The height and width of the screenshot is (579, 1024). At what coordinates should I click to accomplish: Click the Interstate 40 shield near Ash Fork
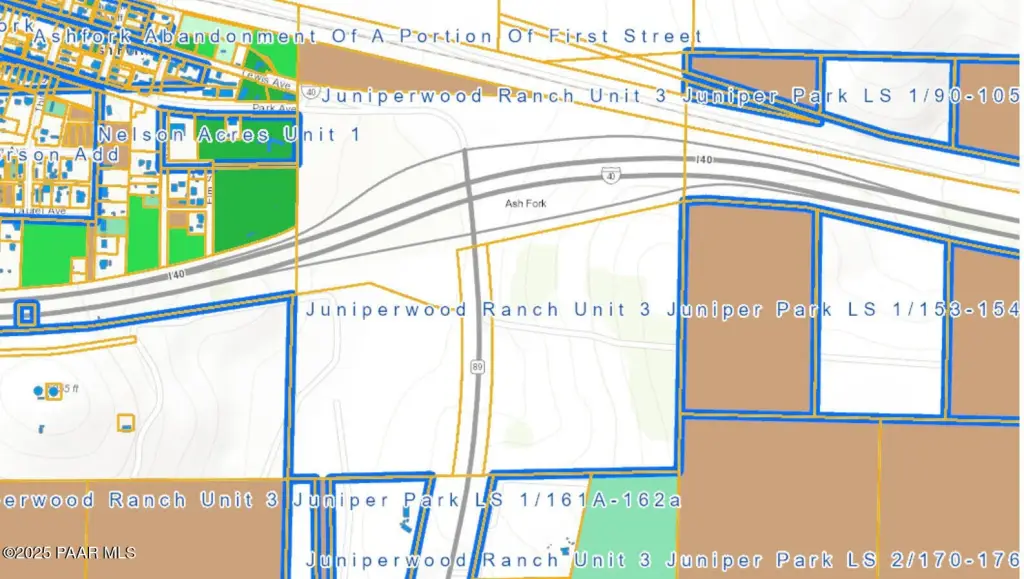pyautogui.click(x=609, y=175)
